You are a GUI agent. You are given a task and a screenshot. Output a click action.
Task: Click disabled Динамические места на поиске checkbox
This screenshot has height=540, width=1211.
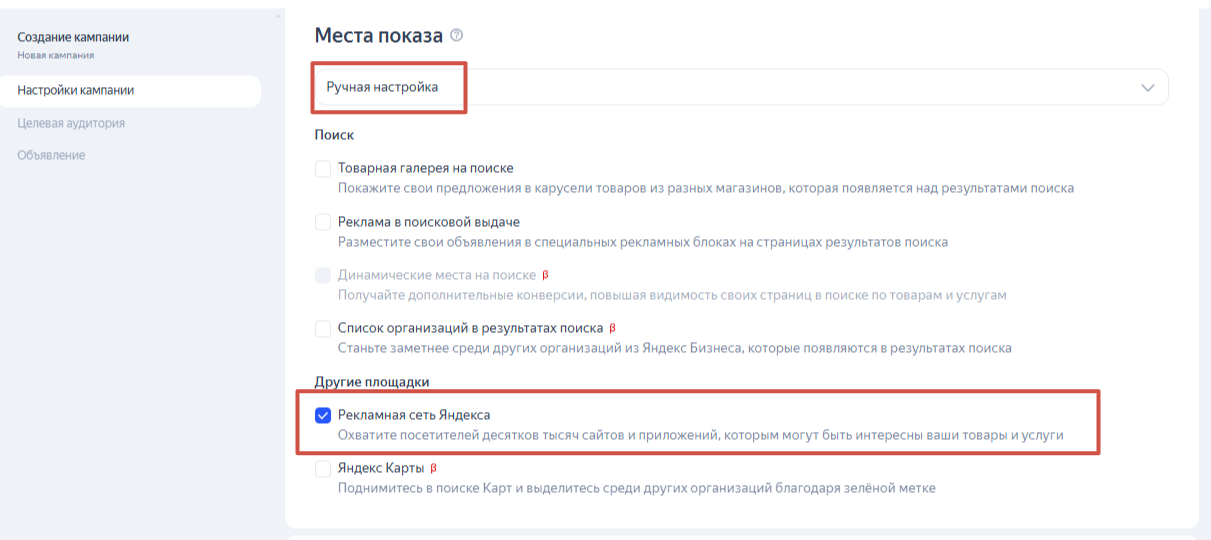(323, 275)
